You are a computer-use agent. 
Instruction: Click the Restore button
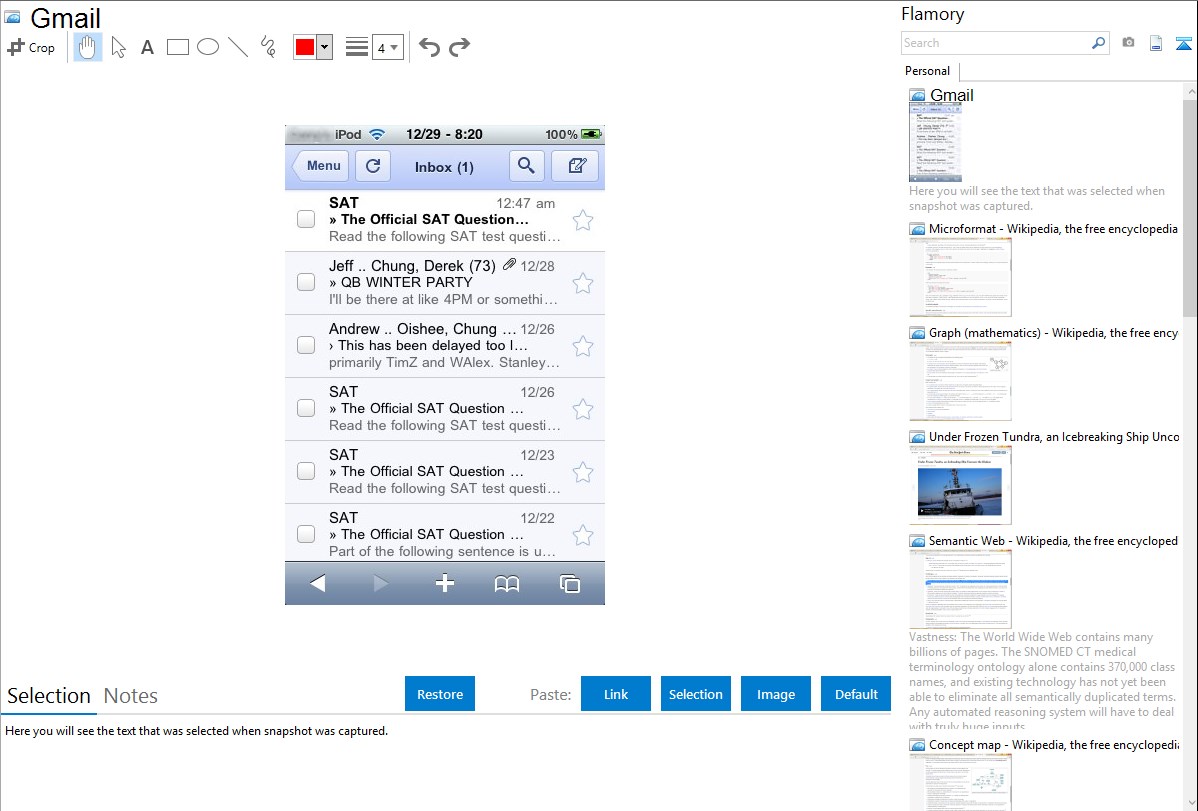[440, 694]
